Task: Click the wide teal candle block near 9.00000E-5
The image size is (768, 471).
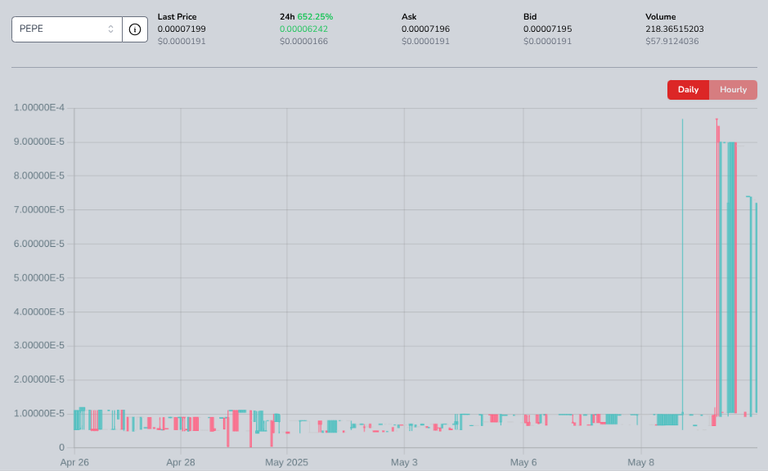Action: [x=731, y=278]
